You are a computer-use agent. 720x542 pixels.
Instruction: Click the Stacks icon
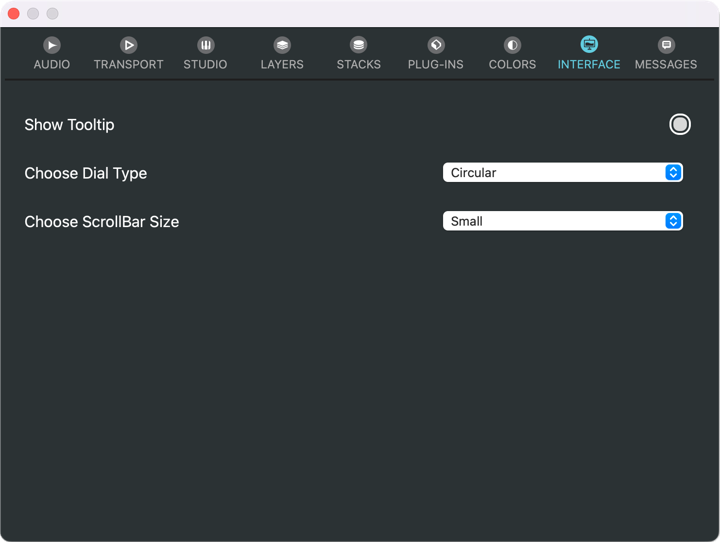point(359,45)
